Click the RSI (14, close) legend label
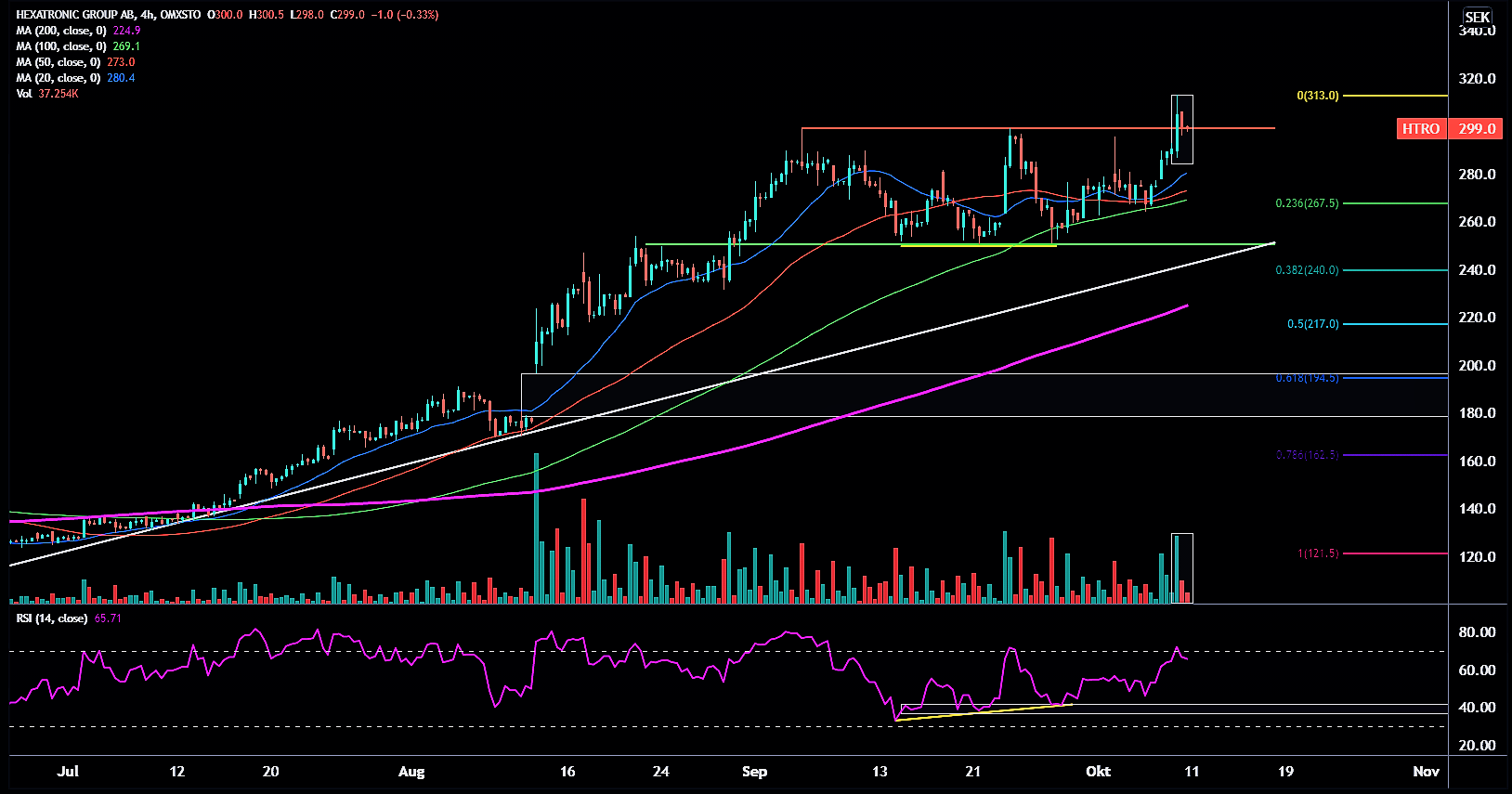Screen dimensions: 1512x794 tap(52, 618)
